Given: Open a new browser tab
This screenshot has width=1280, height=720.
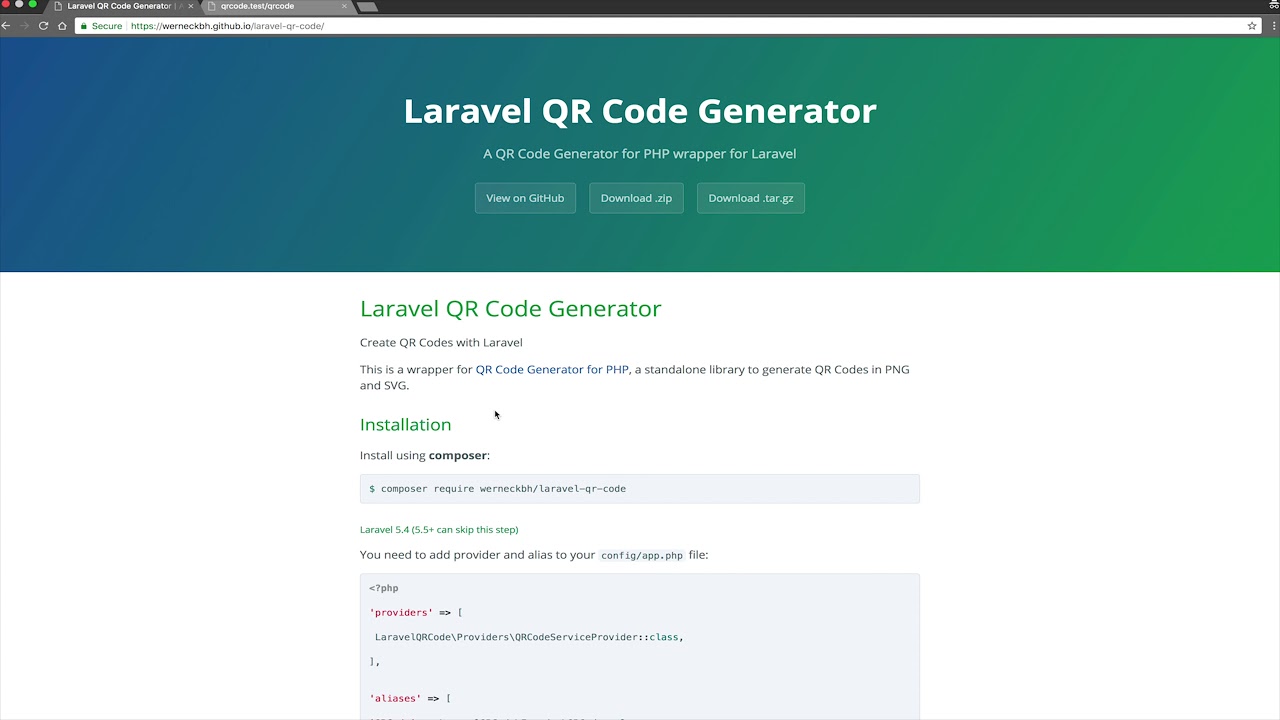Looking at the screenshot, I should click(367, 6).
